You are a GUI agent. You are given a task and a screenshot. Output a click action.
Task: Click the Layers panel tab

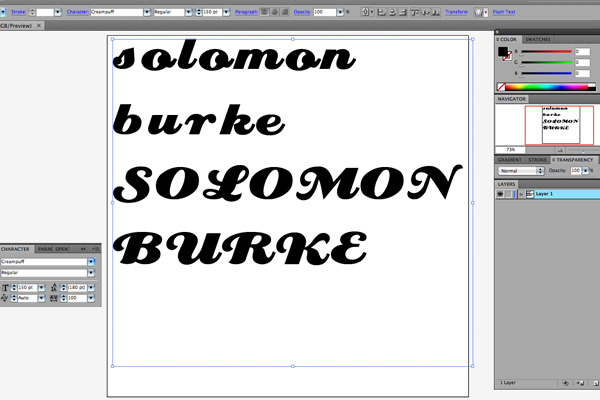[506, 184]
